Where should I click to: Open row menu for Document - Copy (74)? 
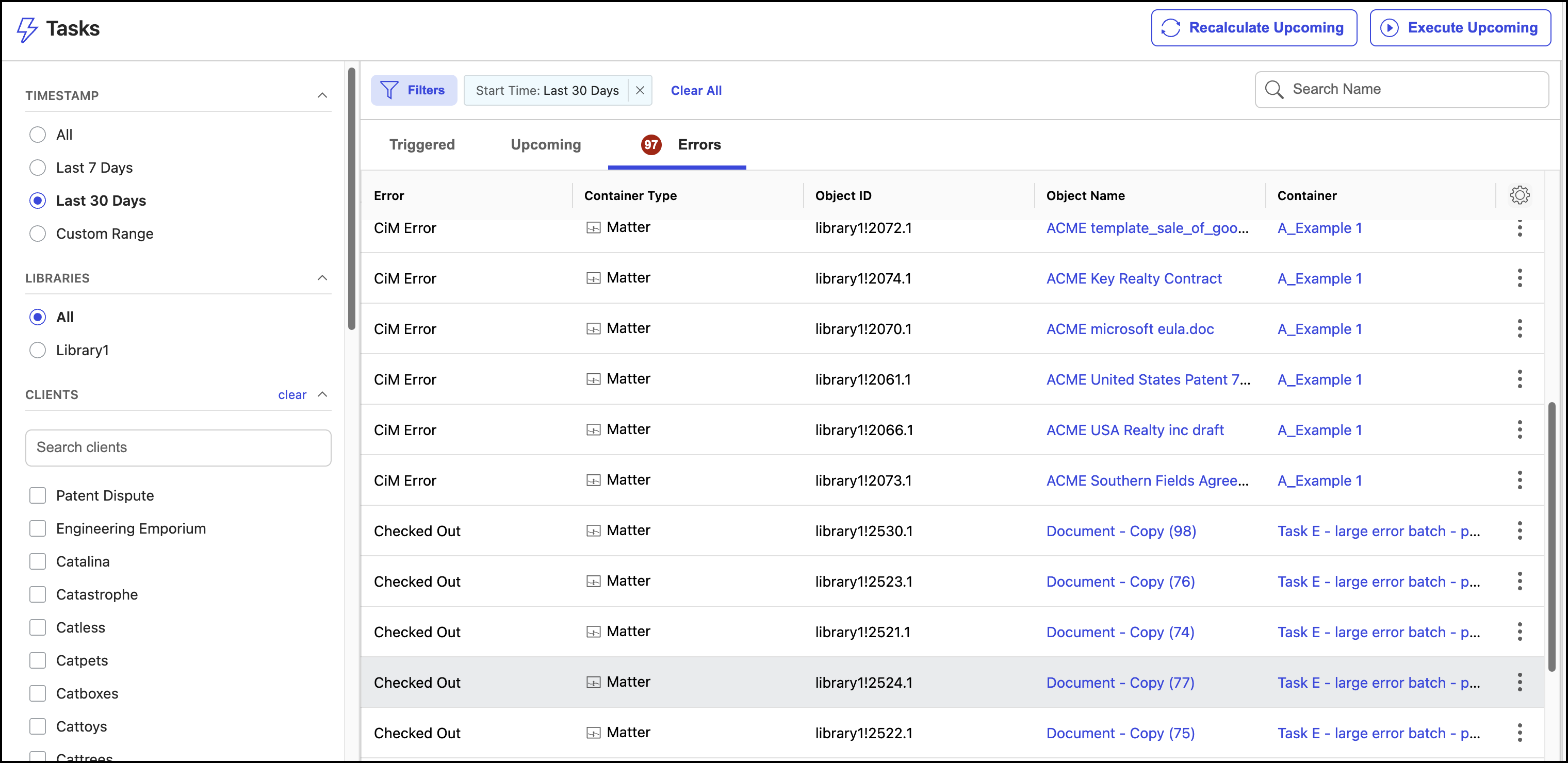pos(1520,632)
